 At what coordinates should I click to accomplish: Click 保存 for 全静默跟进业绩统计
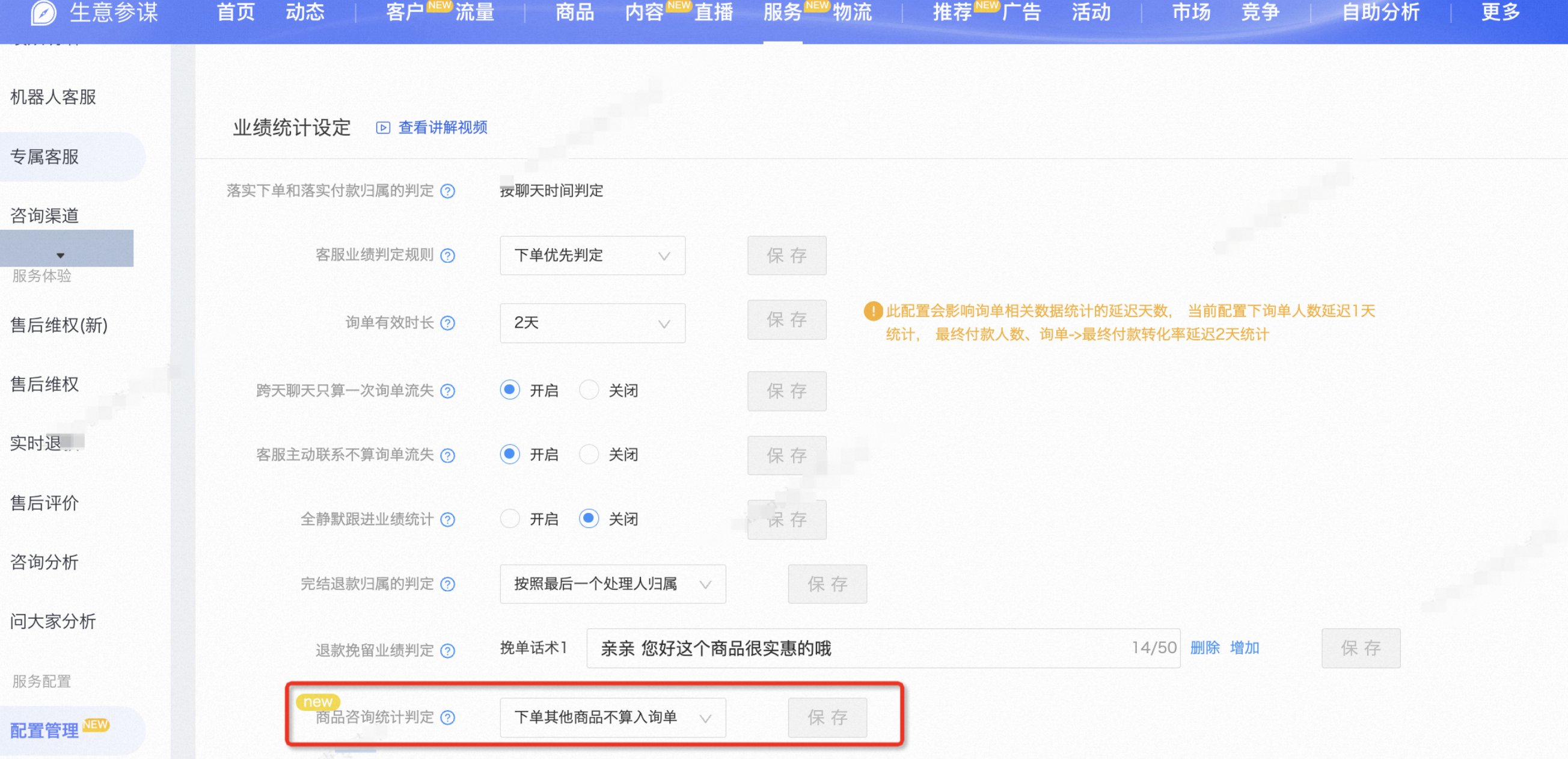coord(786,520)
